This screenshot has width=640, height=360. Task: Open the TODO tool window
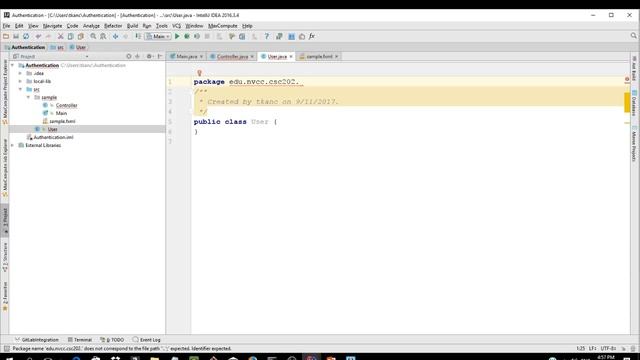[112, 340]
